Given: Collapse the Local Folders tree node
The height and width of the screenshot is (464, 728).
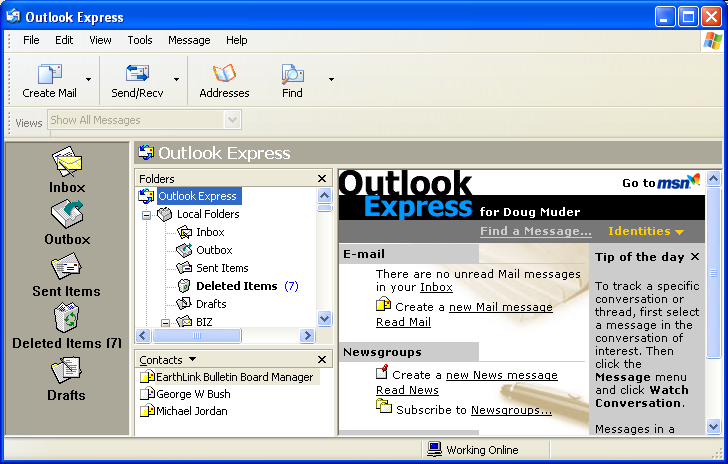Looking at the screenshot, I should tap(146, 215).
